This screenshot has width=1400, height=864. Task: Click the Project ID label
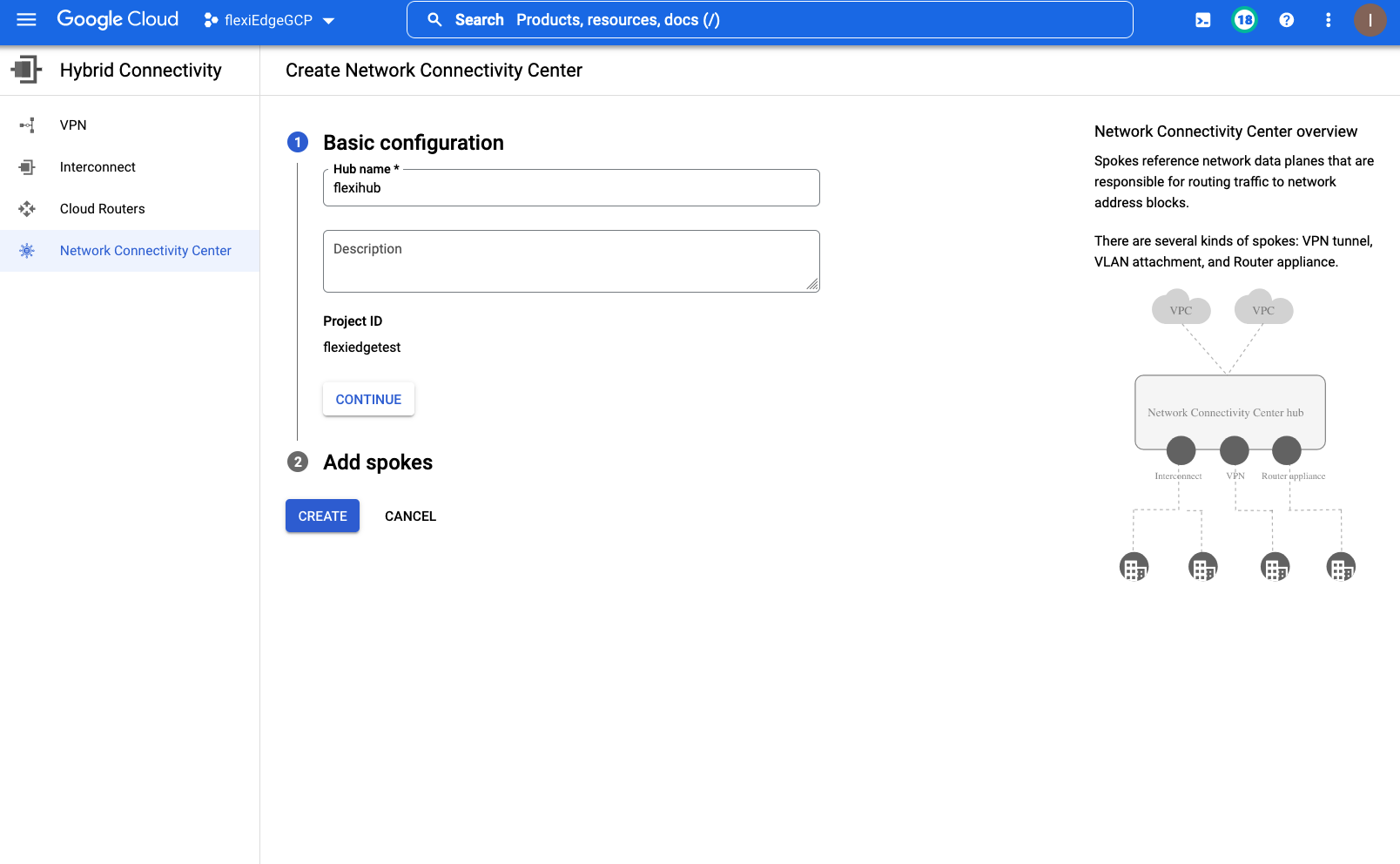click(353, 321)
